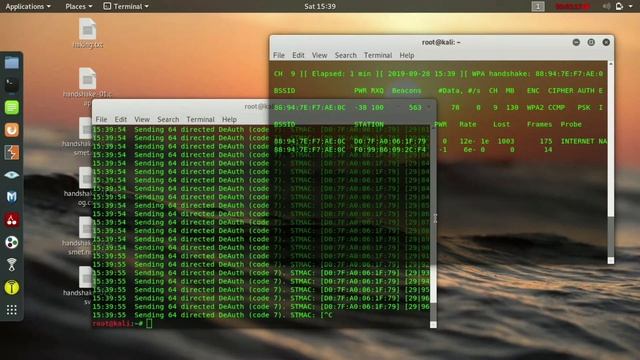Image resolution: width=640 pixels, height=360 pixels.
Task: Open the Applications menu
Action: click(28, 6)
